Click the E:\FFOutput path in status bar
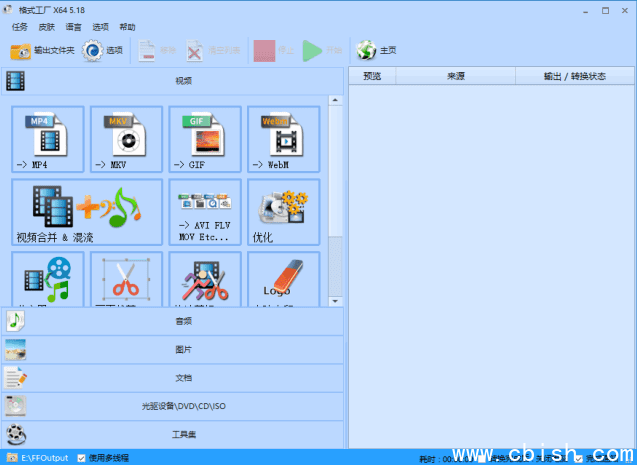Image resolution: width=637 pixels, height=465 pixels. coord(45,458)
